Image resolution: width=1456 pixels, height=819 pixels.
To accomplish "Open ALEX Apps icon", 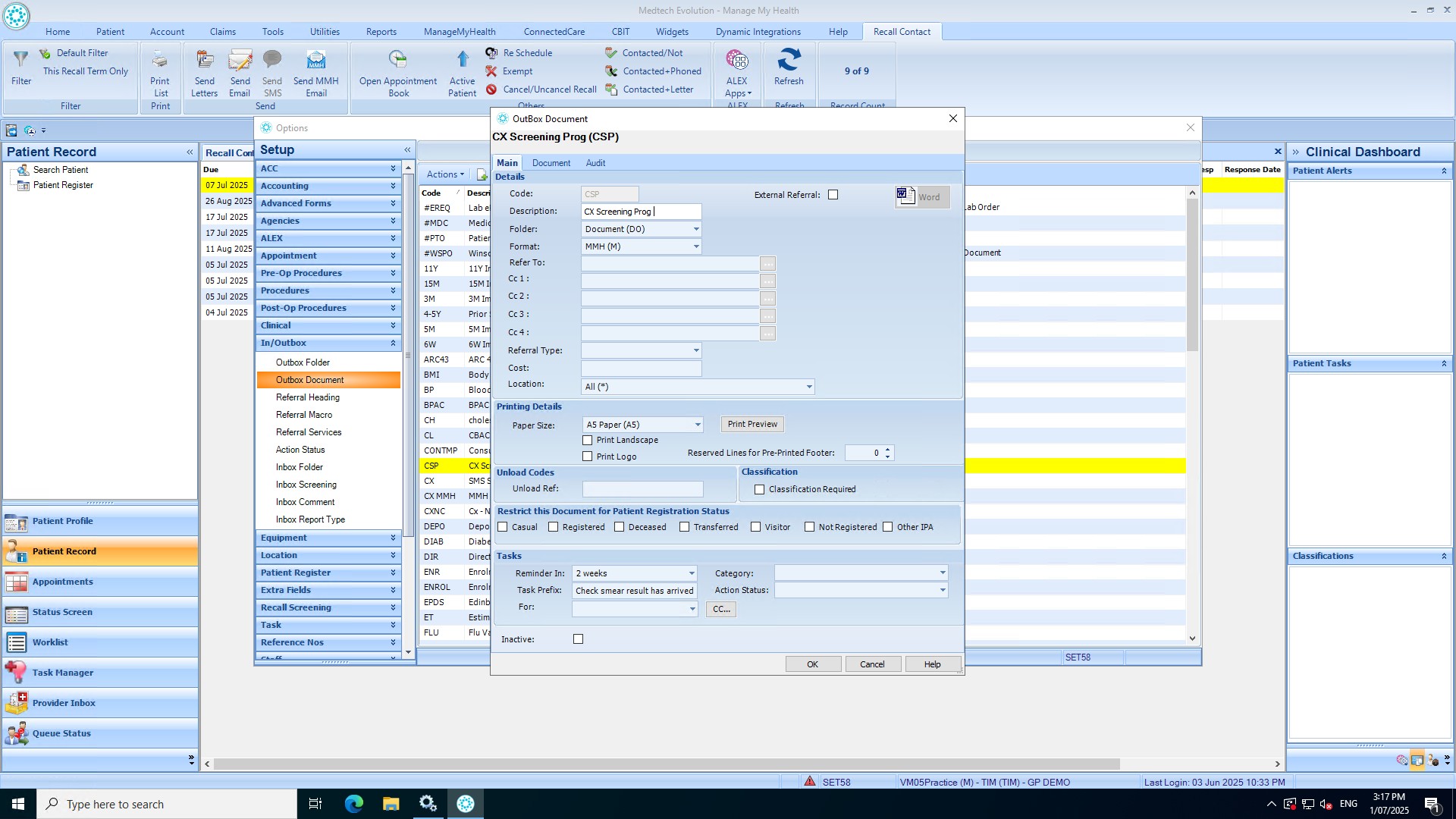I will (736, 61).
